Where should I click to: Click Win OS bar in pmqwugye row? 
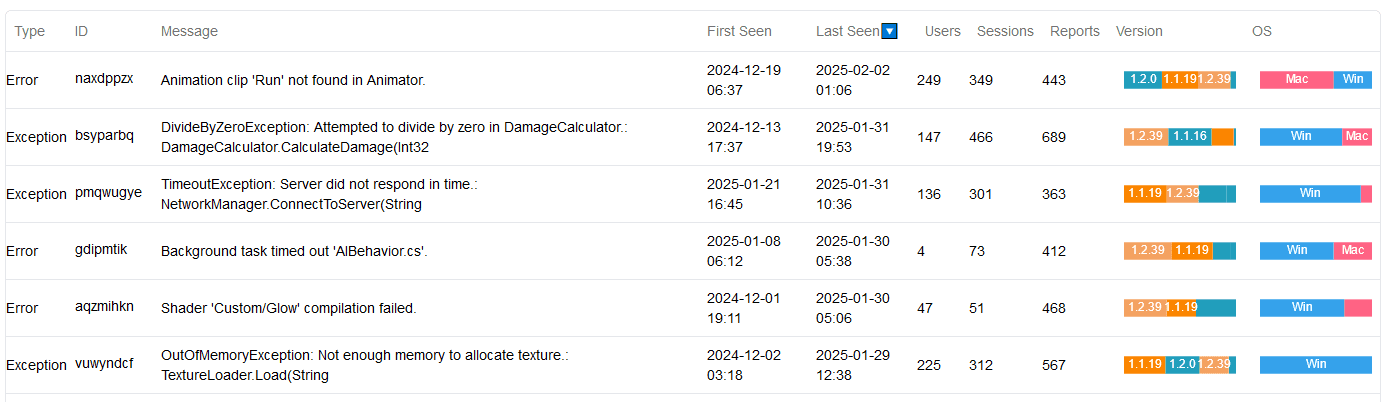click(x=1310, y=194)
